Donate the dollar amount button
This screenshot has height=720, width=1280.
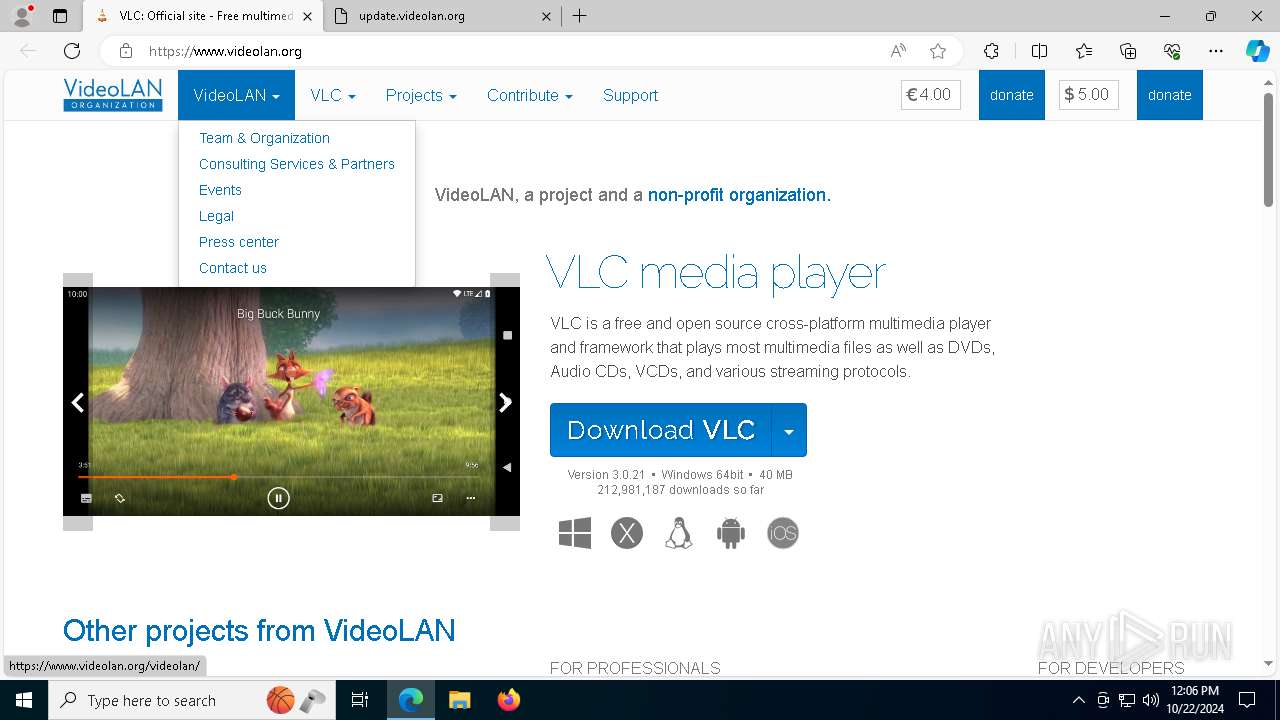pyautogui.click(x=1170, y=95)
